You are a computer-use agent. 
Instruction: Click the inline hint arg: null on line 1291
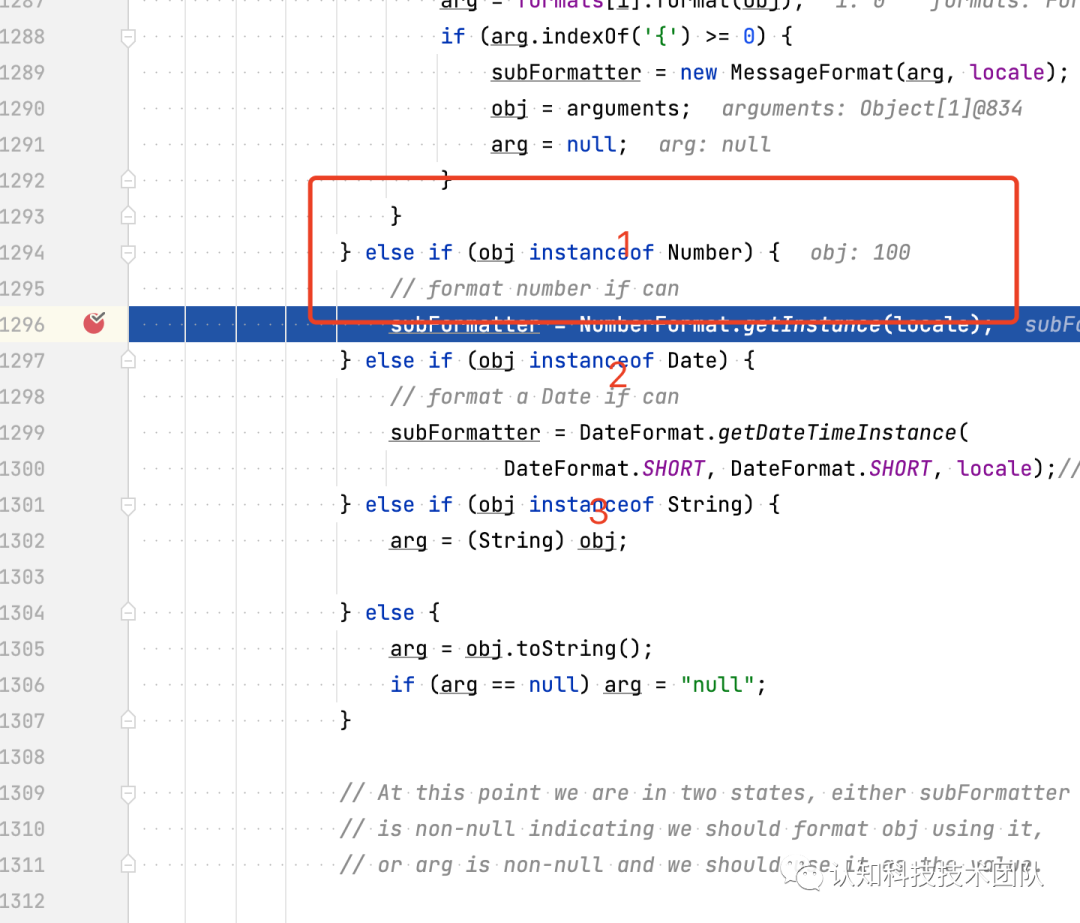(x=713, y=144)
